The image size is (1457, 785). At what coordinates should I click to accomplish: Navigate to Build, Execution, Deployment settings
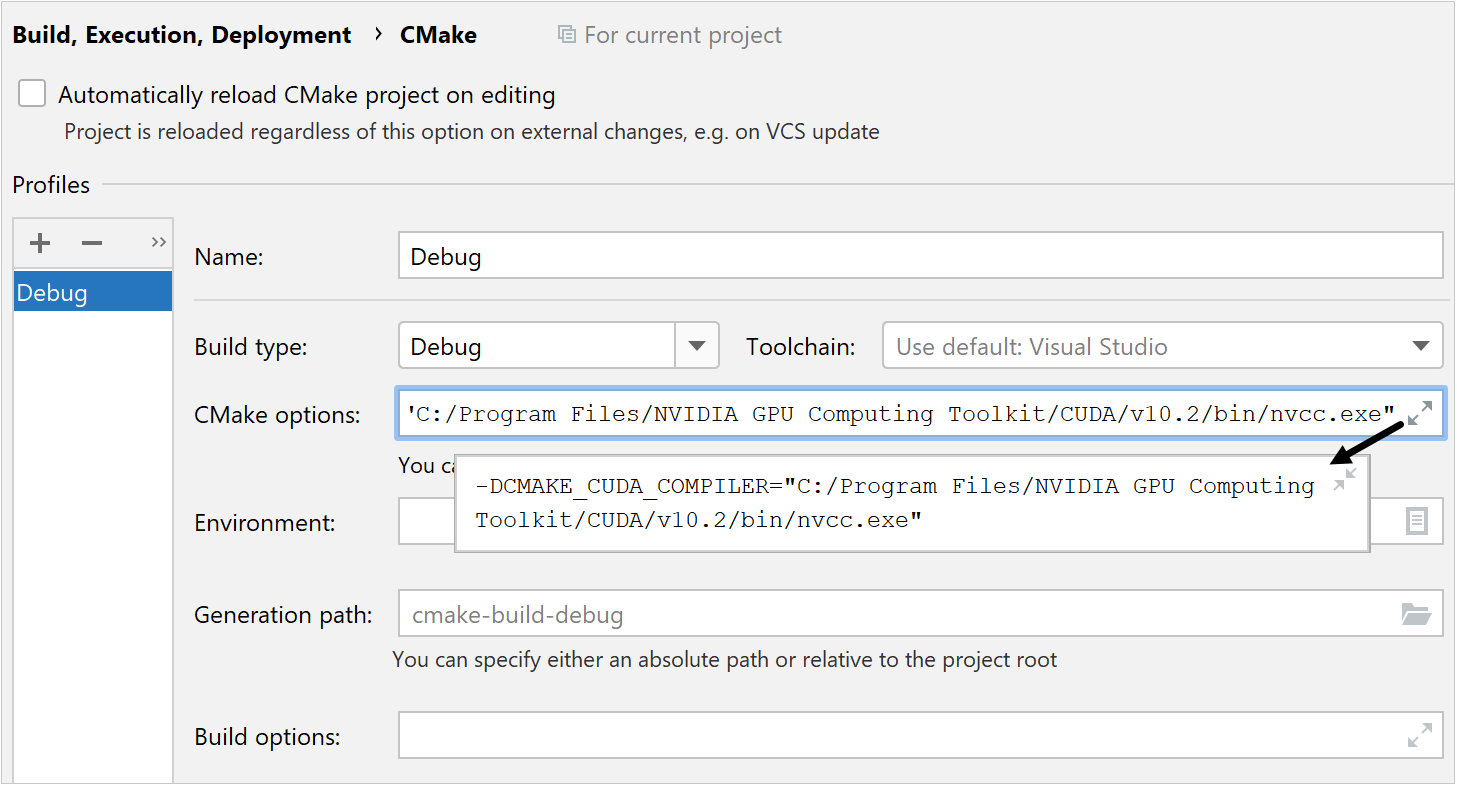coord(182,34)
